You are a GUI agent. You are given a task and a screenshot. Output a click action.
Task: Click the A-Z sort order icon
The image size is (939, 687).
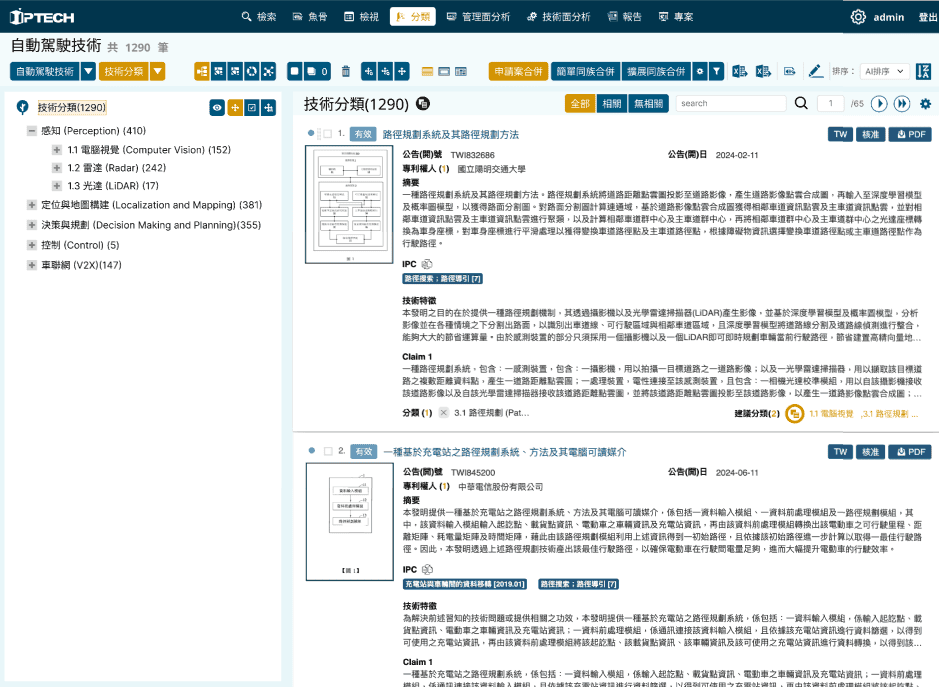924,71
